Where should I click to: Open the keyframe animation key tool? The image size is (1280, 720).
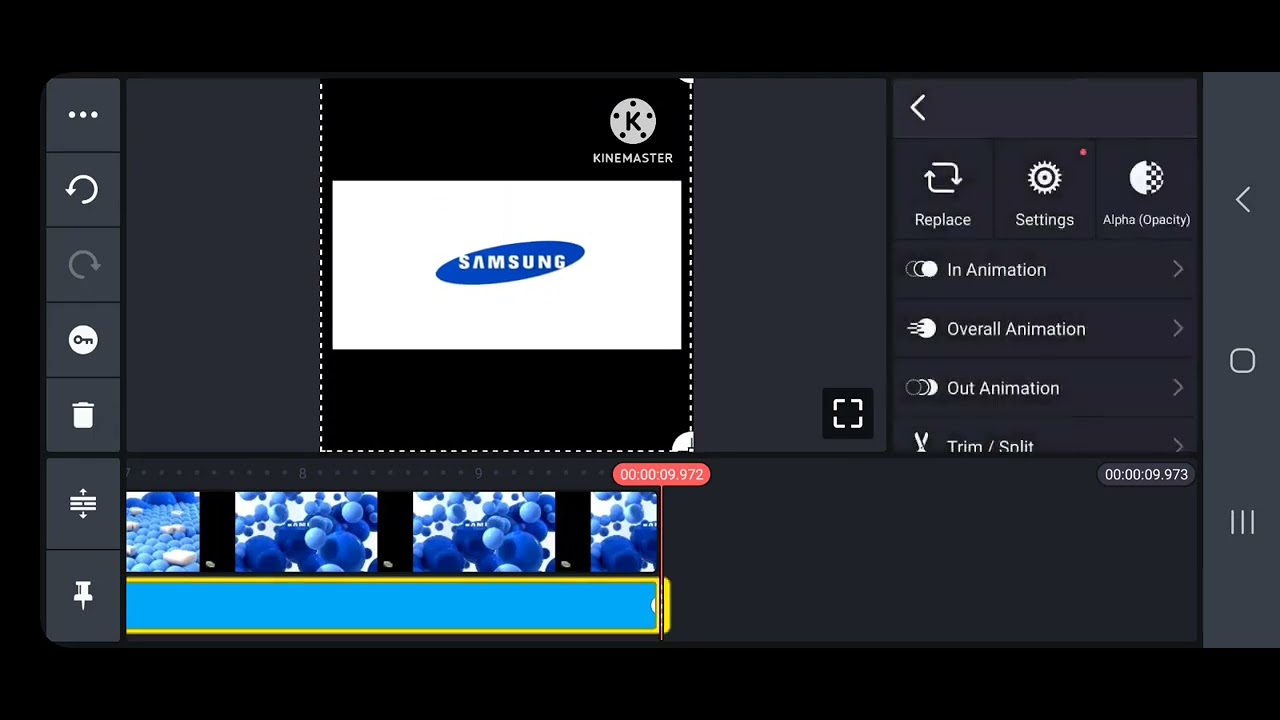[x=83, y=340]
